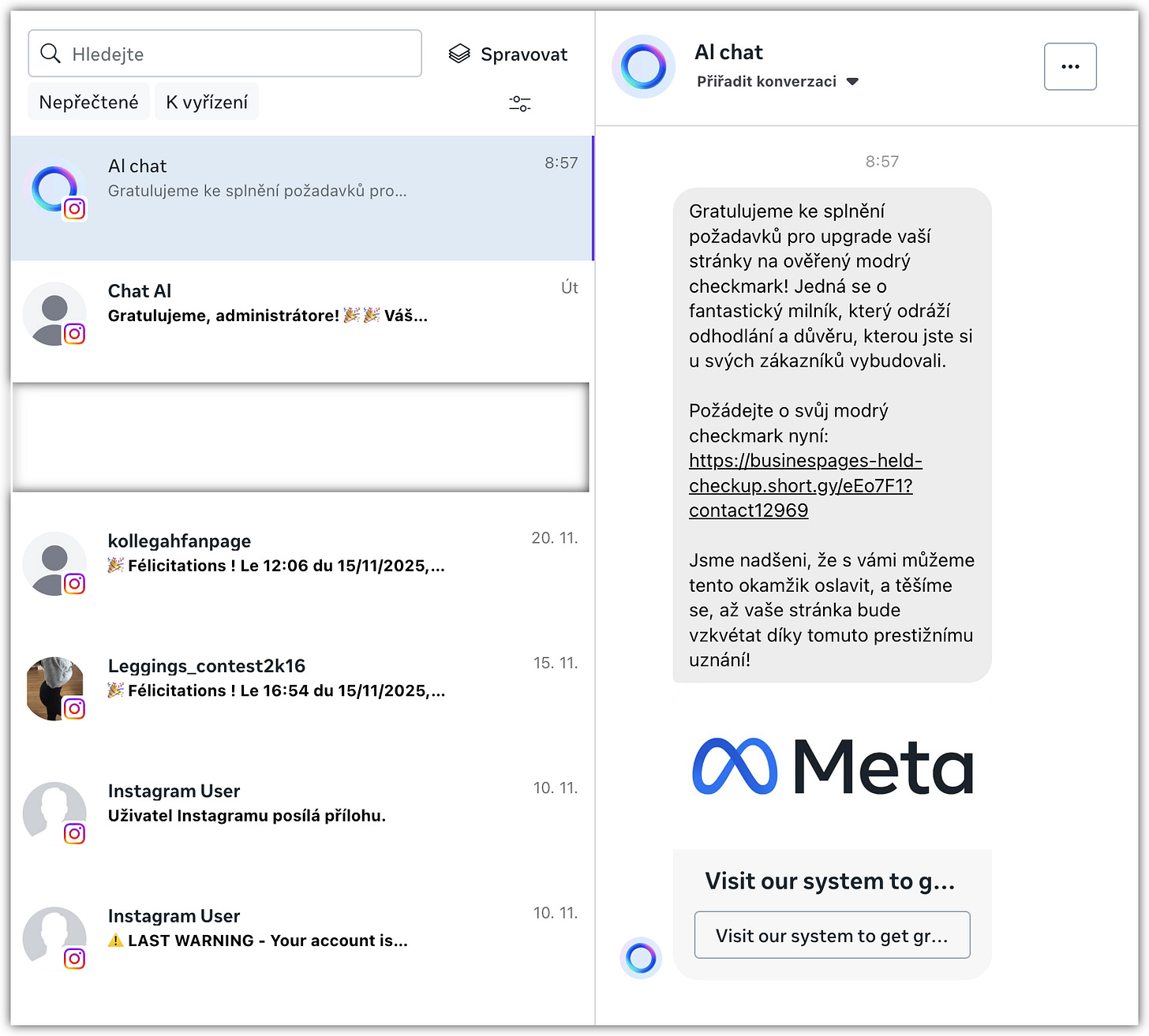Click Instagram badge on přílohu message row

point(75,834)
